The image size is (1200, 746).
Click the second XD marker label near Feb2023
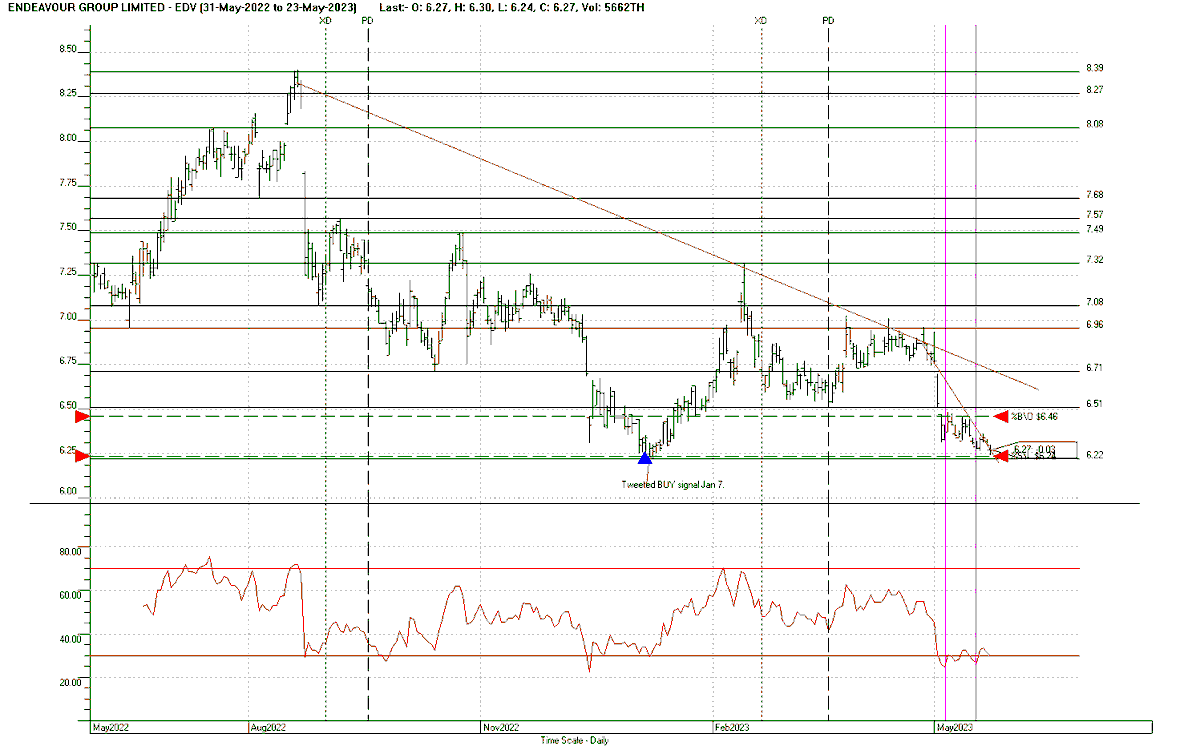(x=761, y=21)
